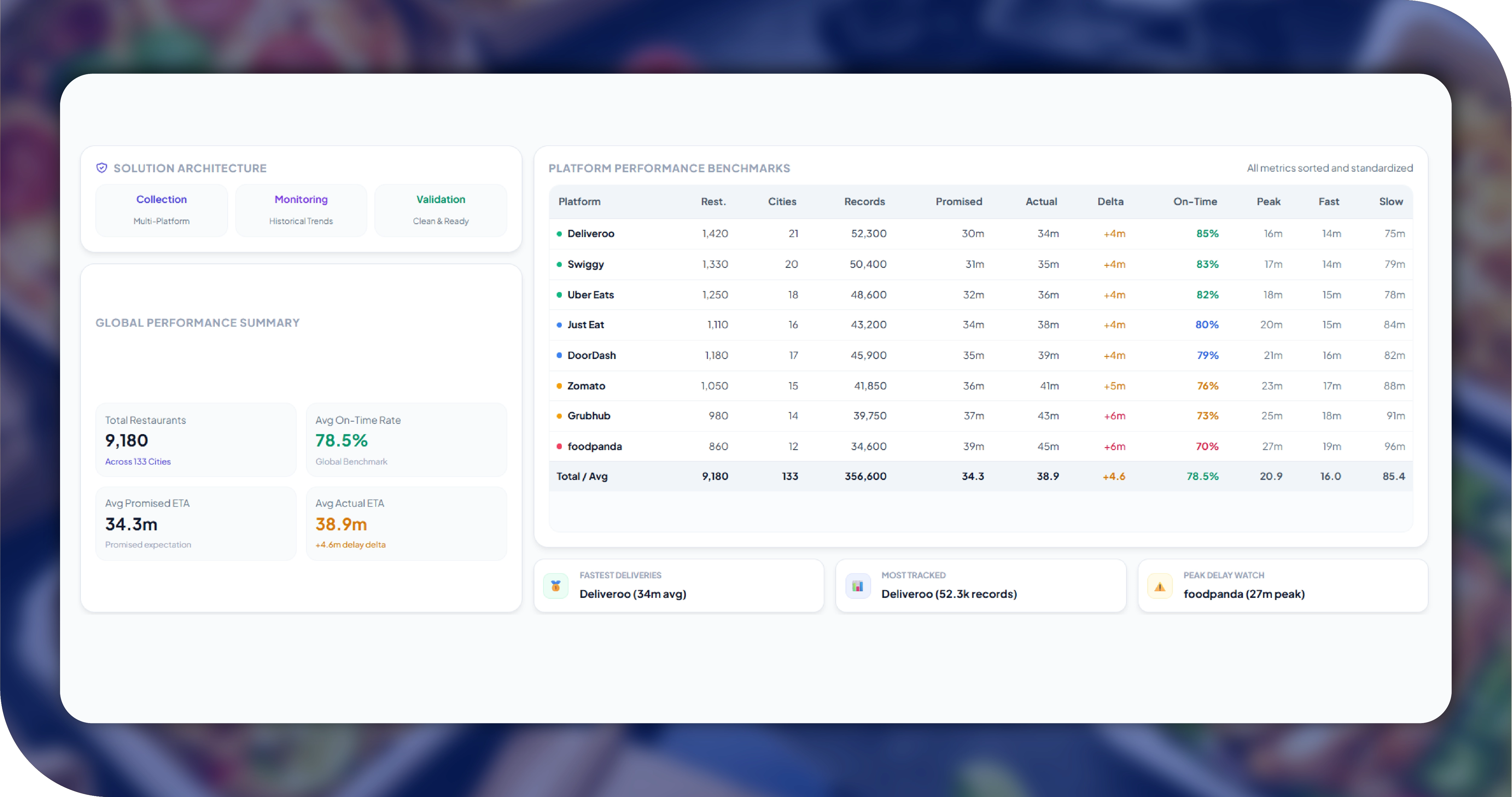
Task: Click the red status dot beside foodpanda
Action: (x=559, y=446)
